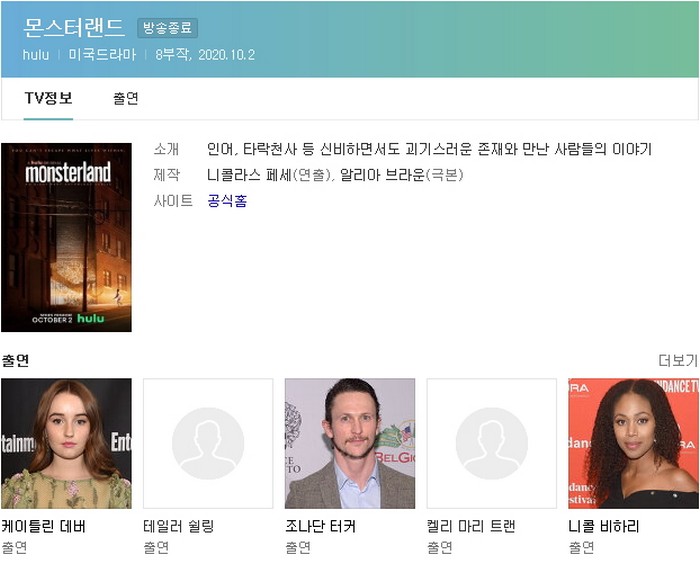The image size is (700, 564).
Task: Click 조나단 터커 cast photo
Action: [x=350, y=443]
